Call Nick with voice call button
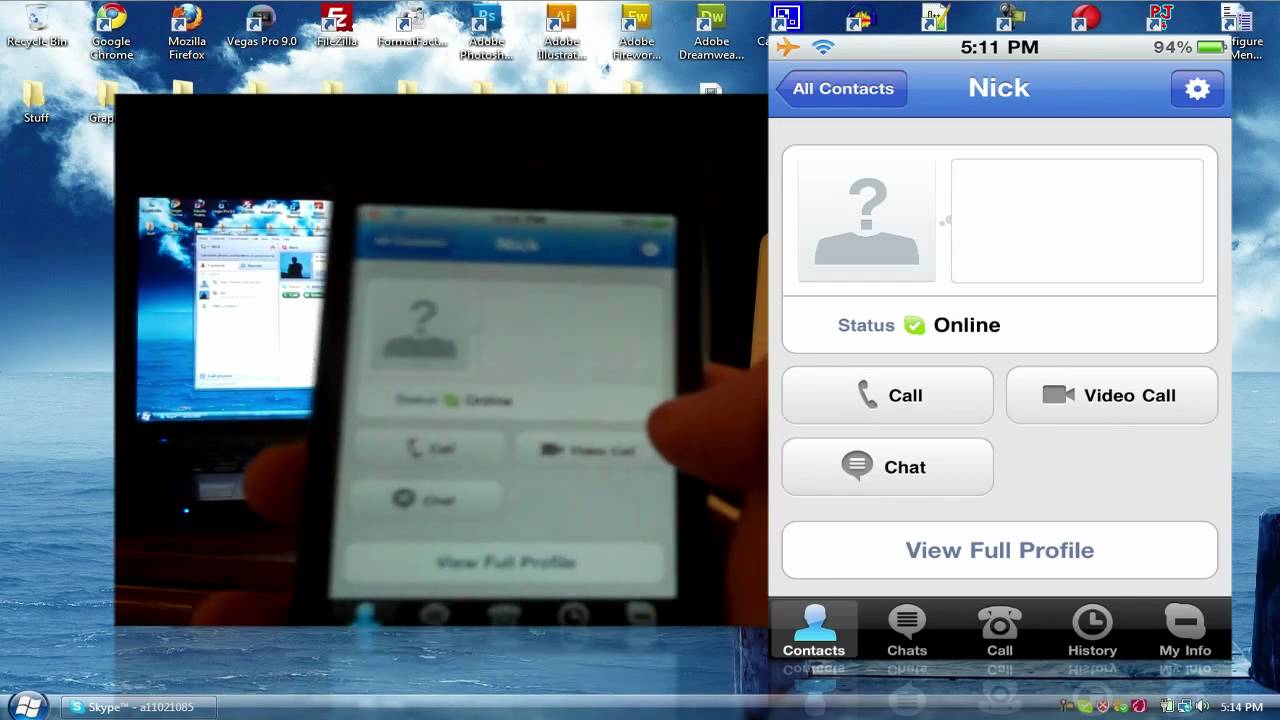Viewport: 1280px width, 720px height. 888,395
